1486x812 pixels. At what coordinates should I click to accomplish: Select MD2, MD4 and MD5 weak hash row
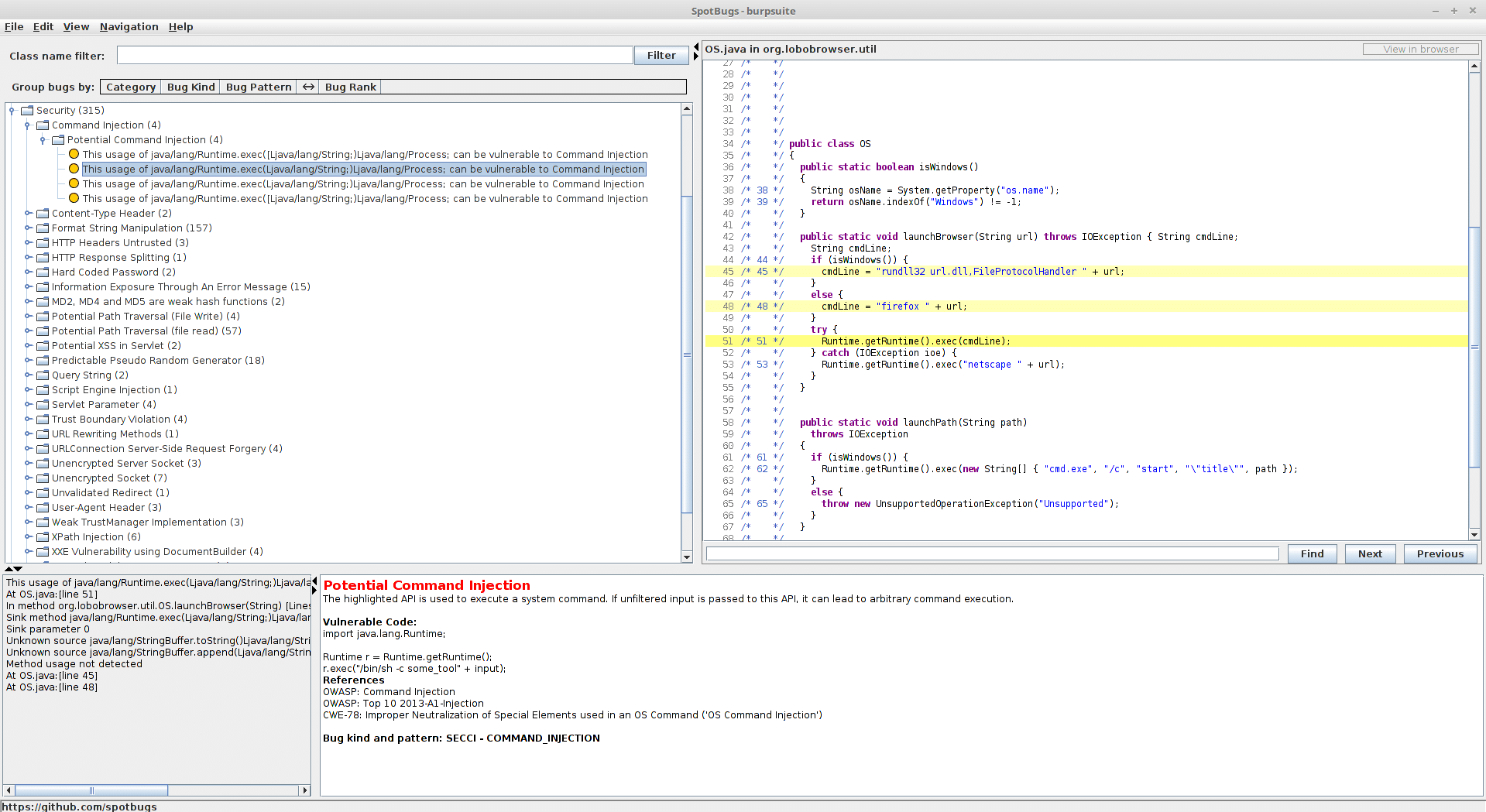point(168,302)
